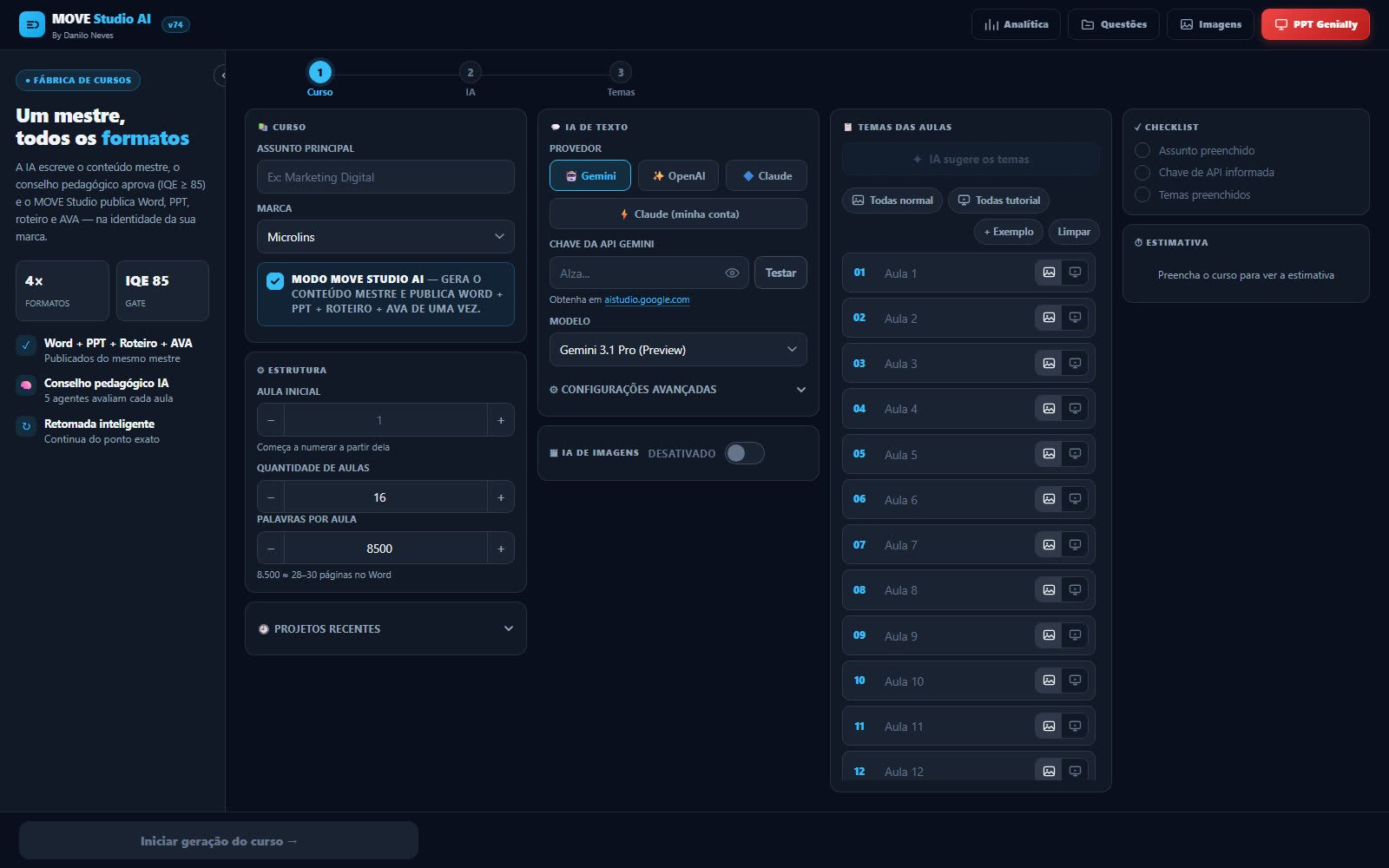Set Aula 5 image mode icon
The image size is (1389, 868).
tap(1049, 454)
